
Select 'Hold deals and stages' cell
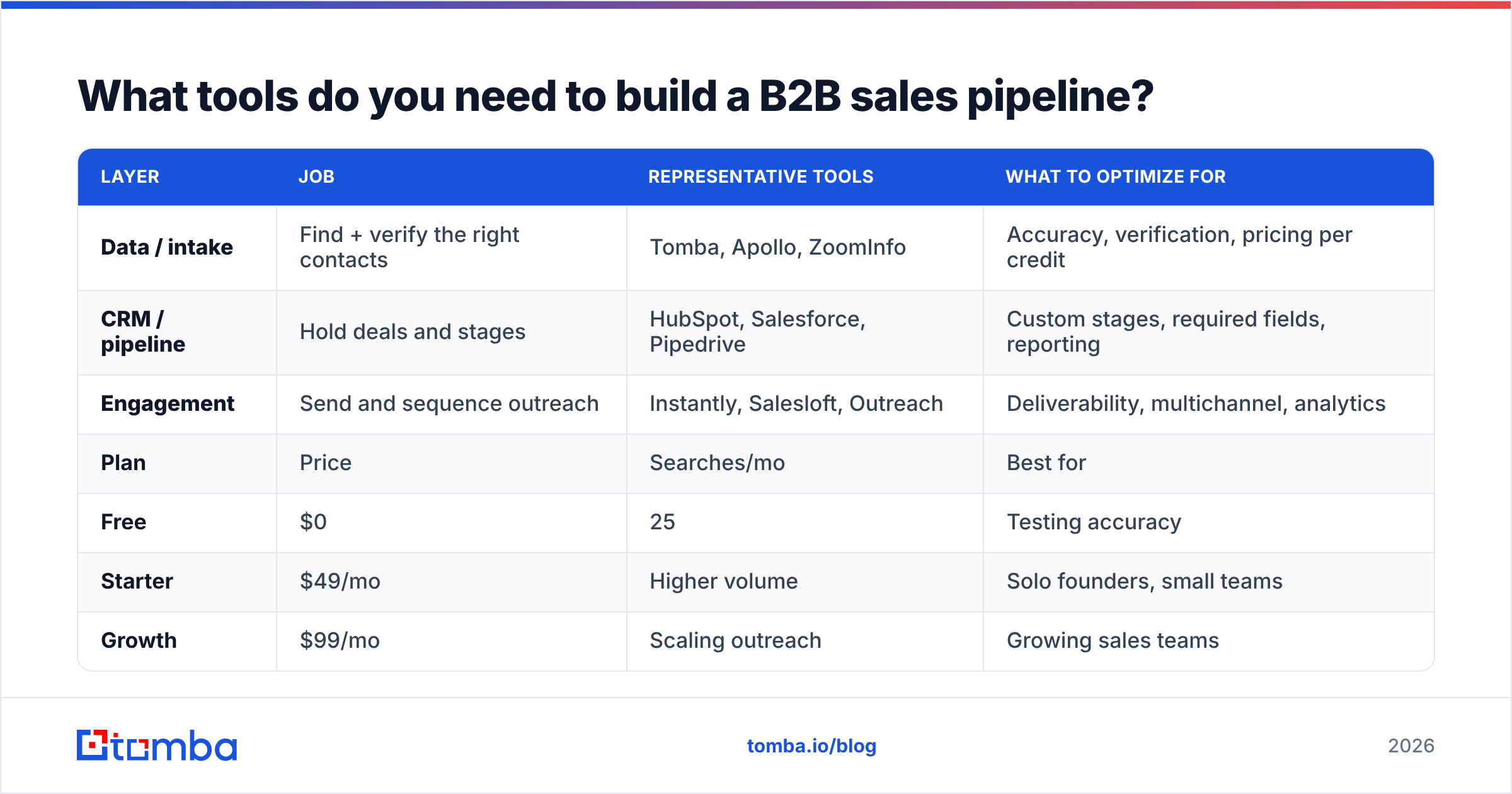click(x=452, y=332)
